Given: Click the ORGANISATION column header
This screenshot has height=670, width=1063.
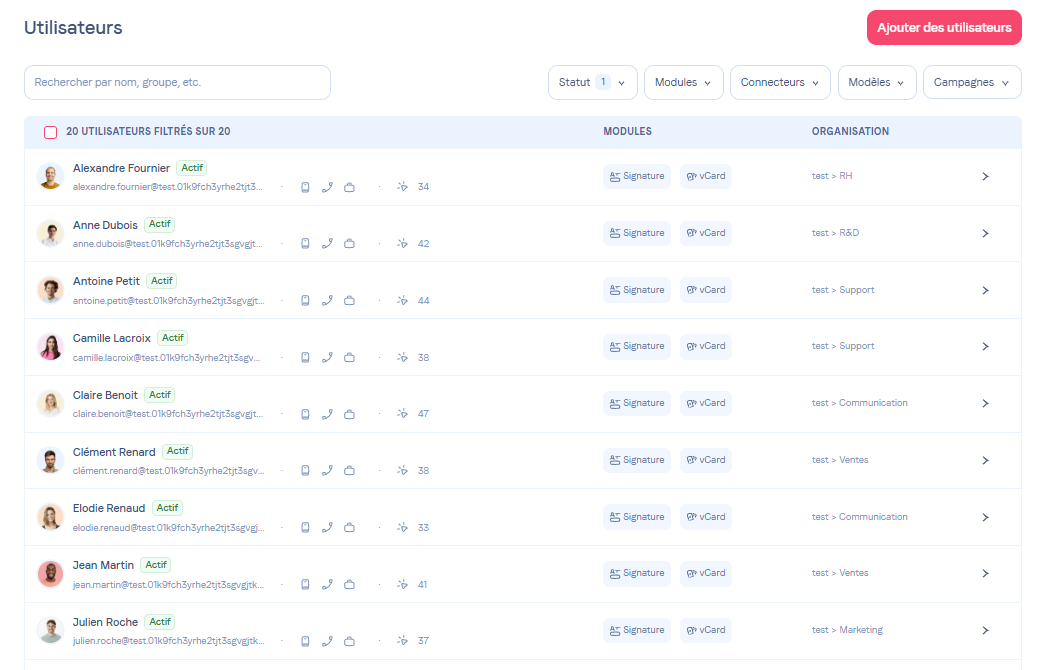Looking at the screenshot, I should pos(850,132).
